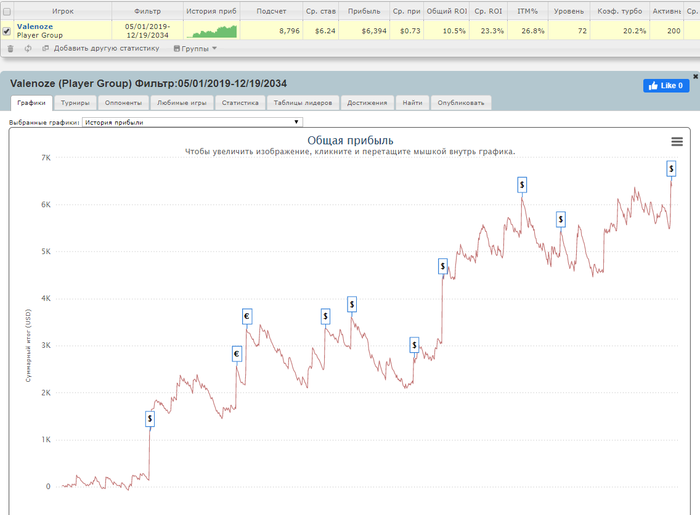700x515 pixels.
Task: Open the История прибыли chart selector
Action: coord(192,122)
